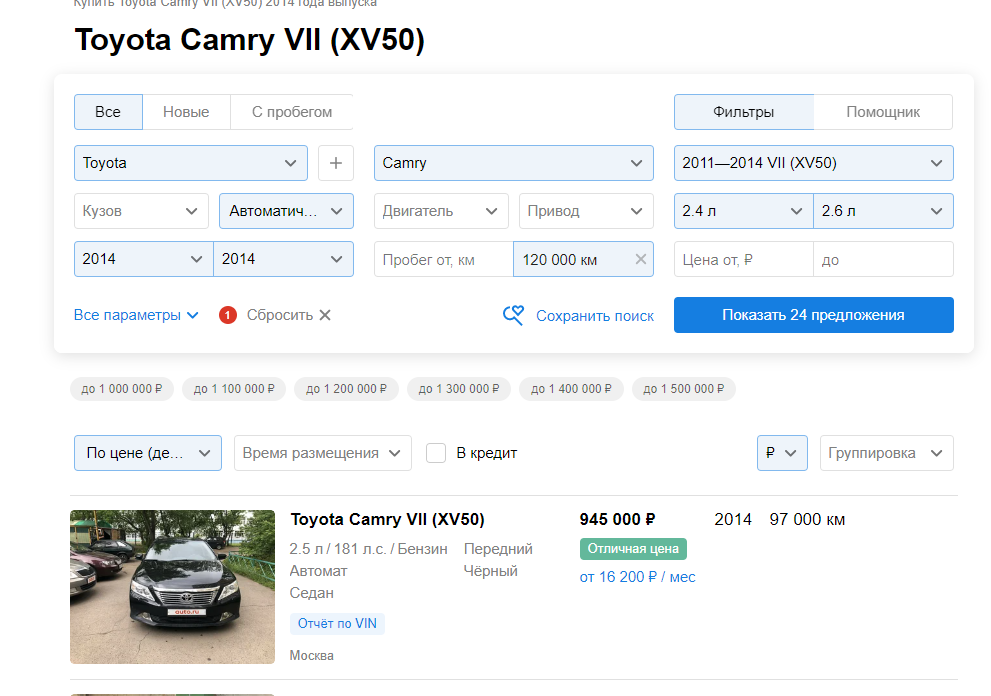Click the Отчёт по VIN badge
Screen dimensions: 991x696
click(337, 623)
